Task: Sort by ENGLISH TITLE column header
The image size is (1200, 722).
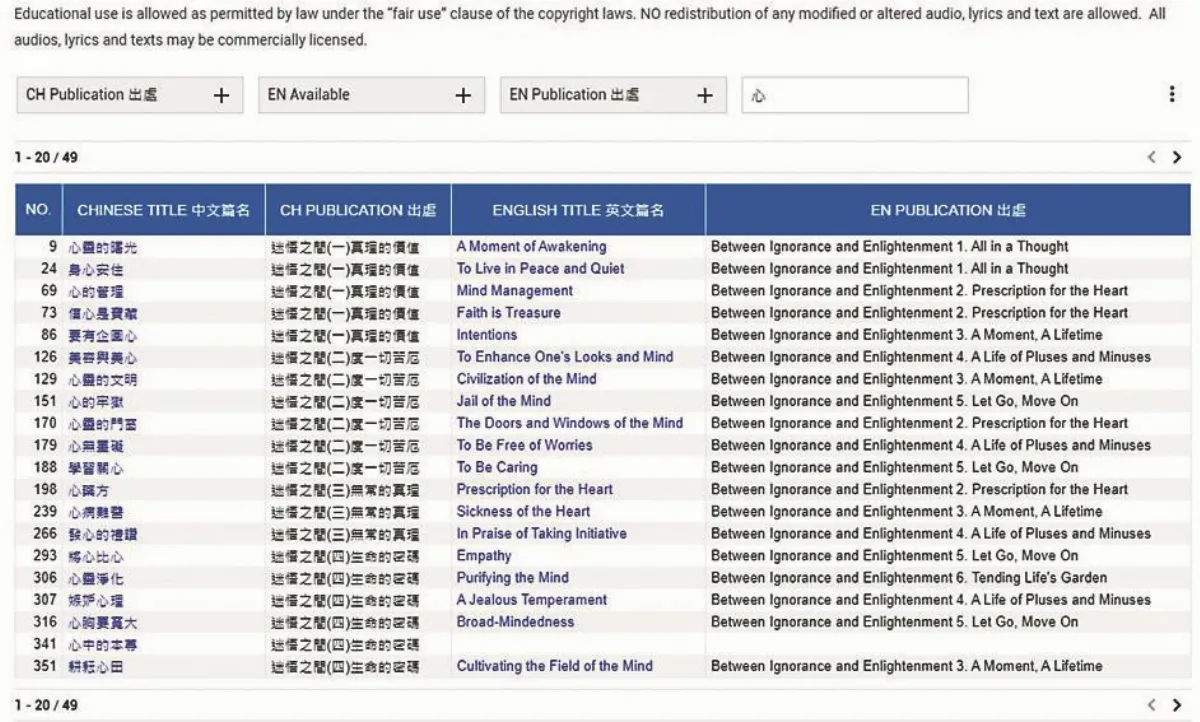Action: click(578, 210)
